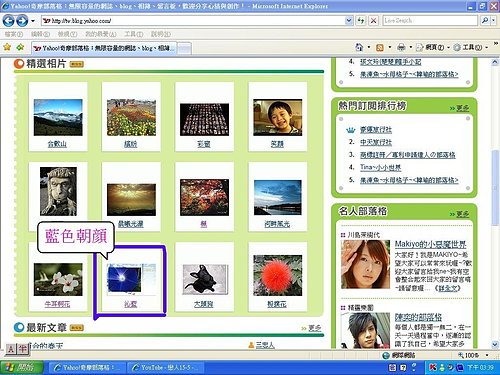Click the orange RSS feeds icon

(x=380, y=48)
